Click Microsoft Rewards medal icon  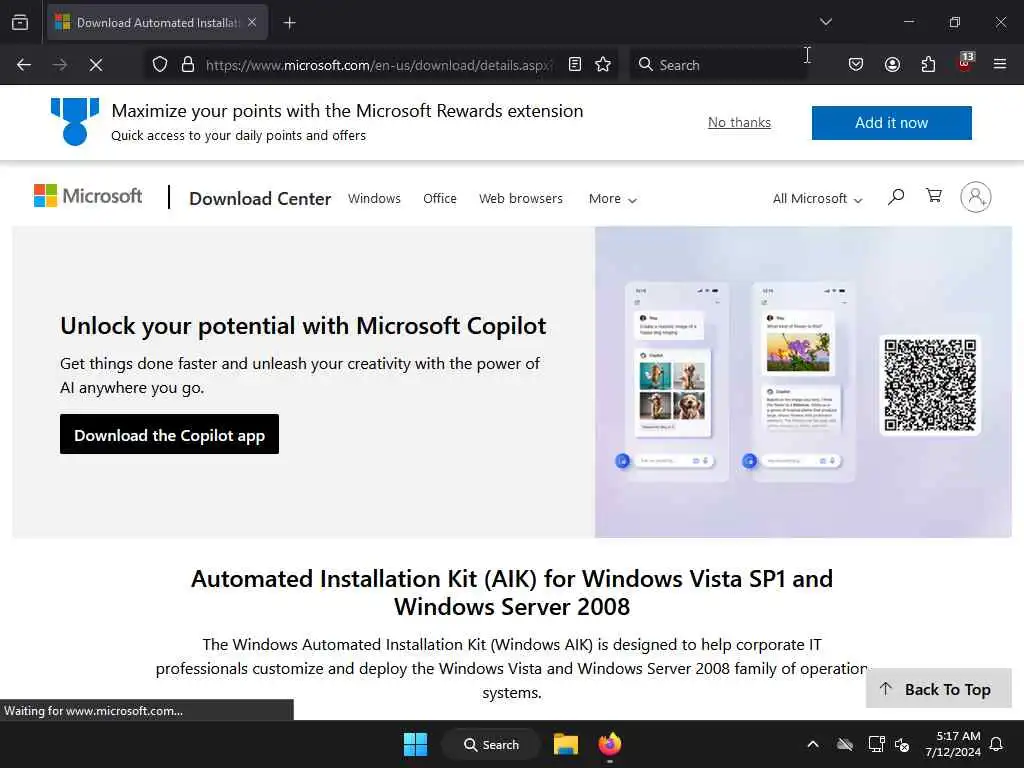[75, 121]
